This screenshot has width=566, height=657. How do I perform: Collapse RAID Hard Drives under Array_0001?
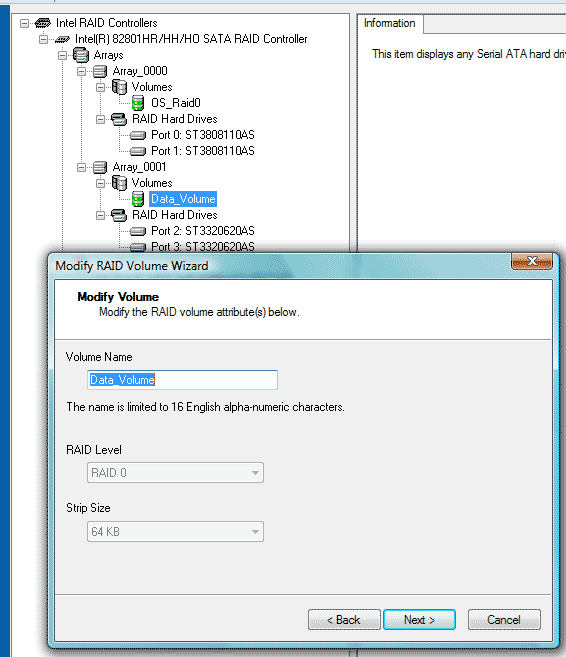pyautogui.click(x=101, y=216)
